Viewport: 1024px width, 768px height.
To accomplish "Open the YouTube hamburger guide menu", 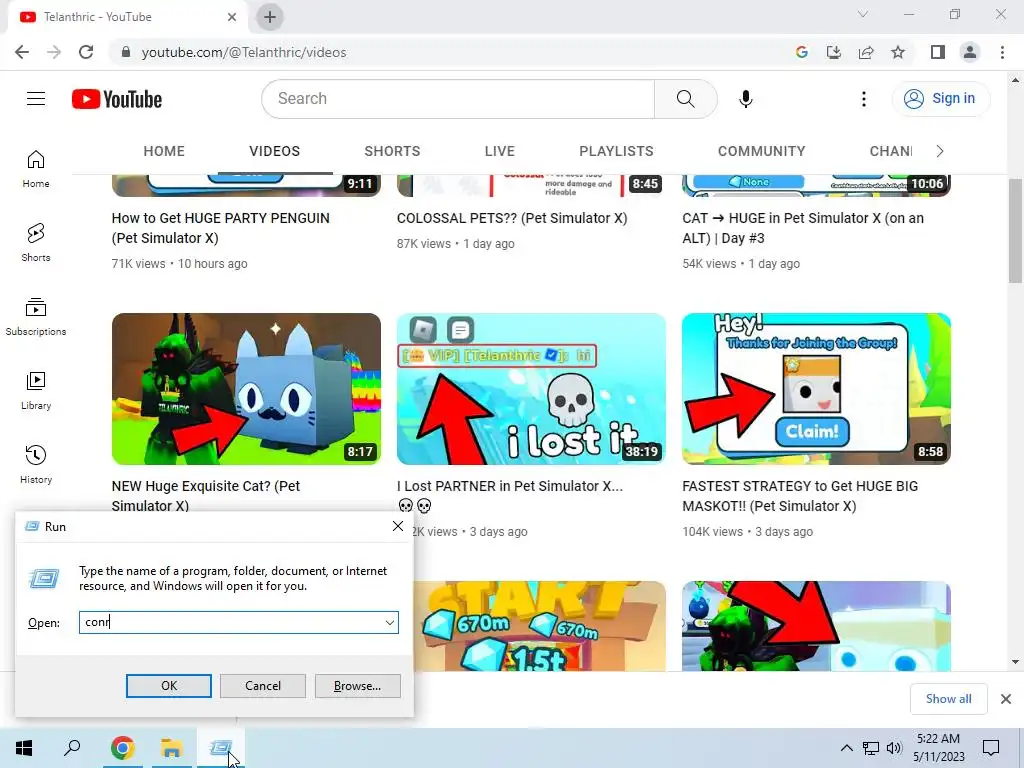I will (36, 99).
